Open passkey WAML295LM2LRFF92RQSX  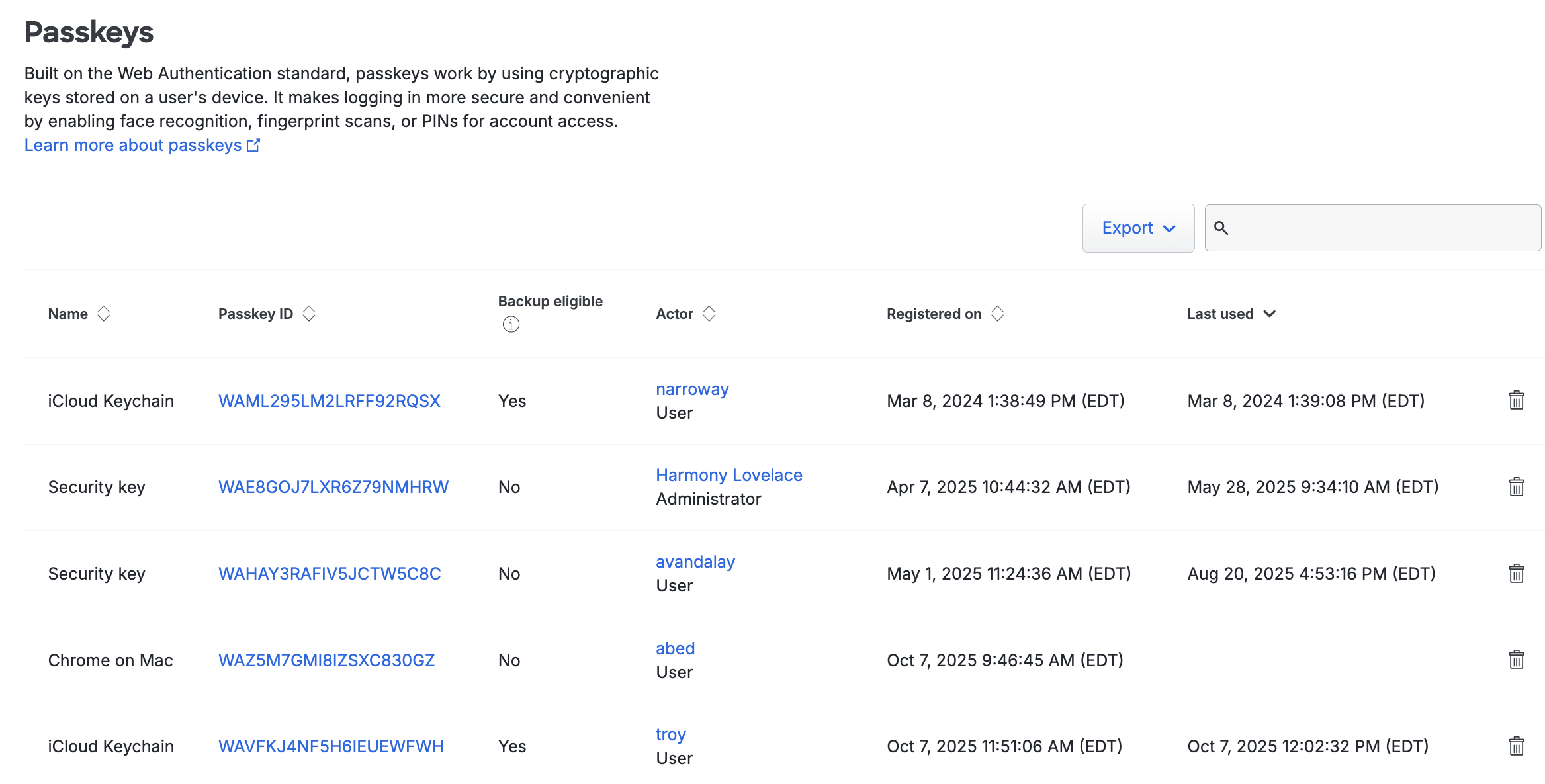click(329, 401)
